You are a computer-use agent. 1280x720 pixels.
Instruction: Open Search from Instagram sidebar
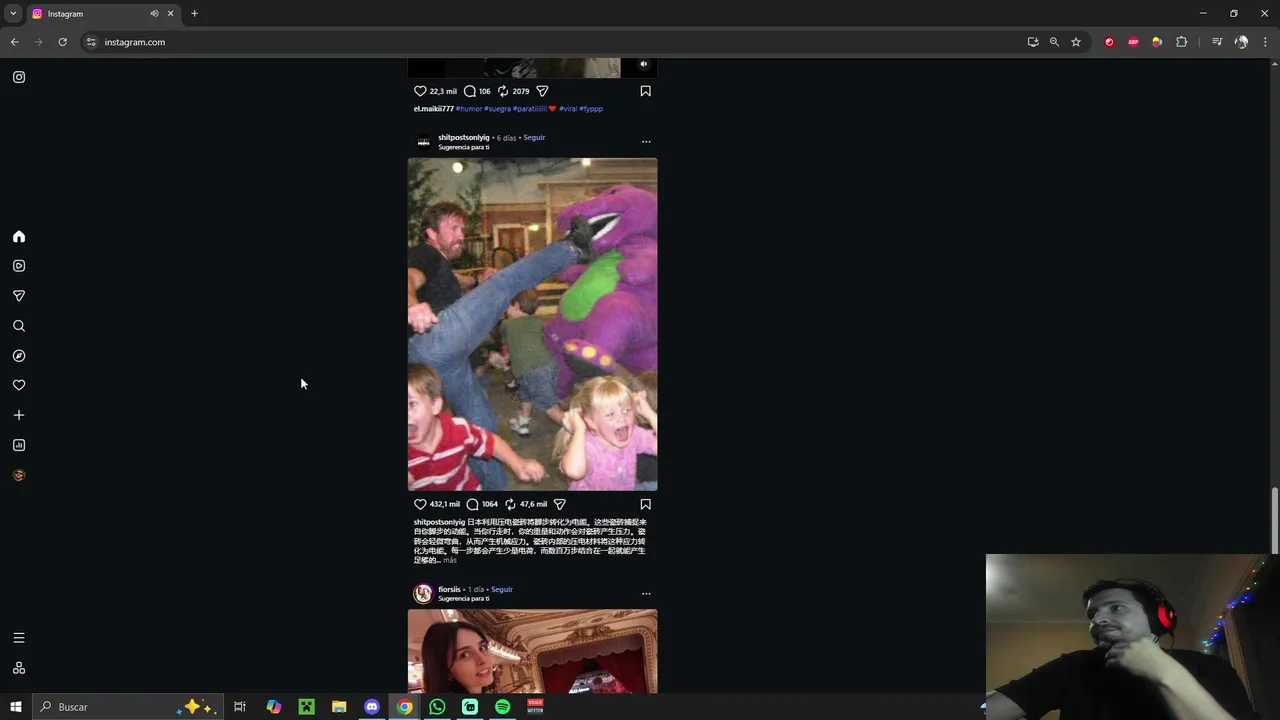[19, 326]
